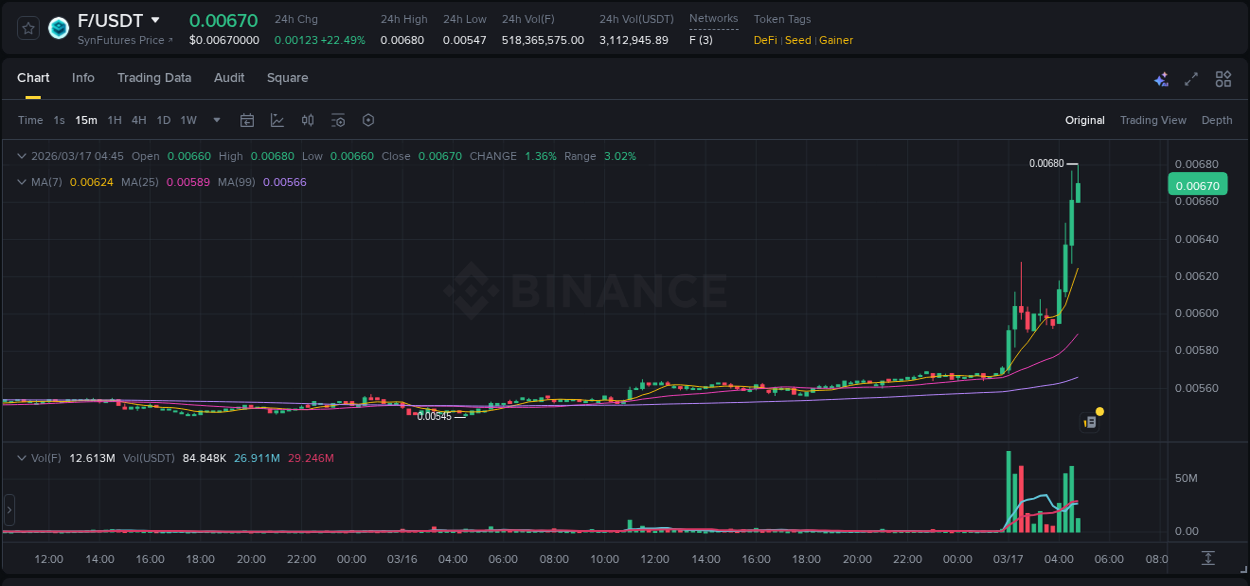The width and height of the screenshot is (1250, 586).
Task: Click the candlestick display settings icon
Action: (308, 120)
